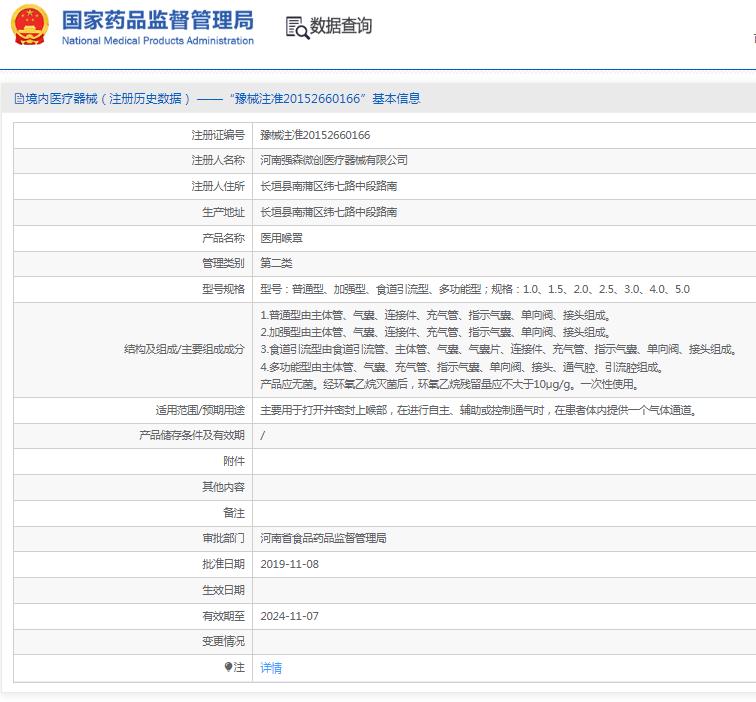Click the 数据查询 search document icon
756x702 pixels.
pyautogui.click(x=297, y=27)
